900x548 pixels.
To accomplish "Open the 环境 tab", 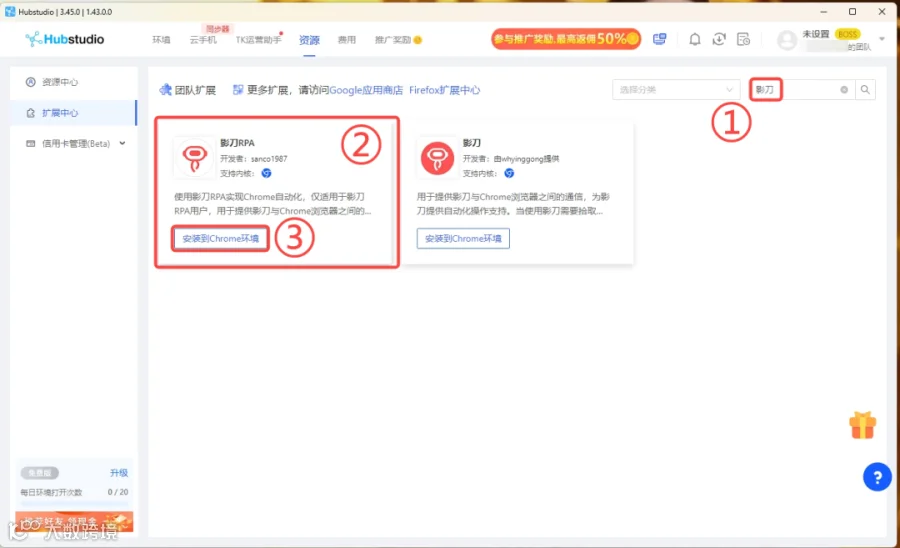I will point(161,40).
